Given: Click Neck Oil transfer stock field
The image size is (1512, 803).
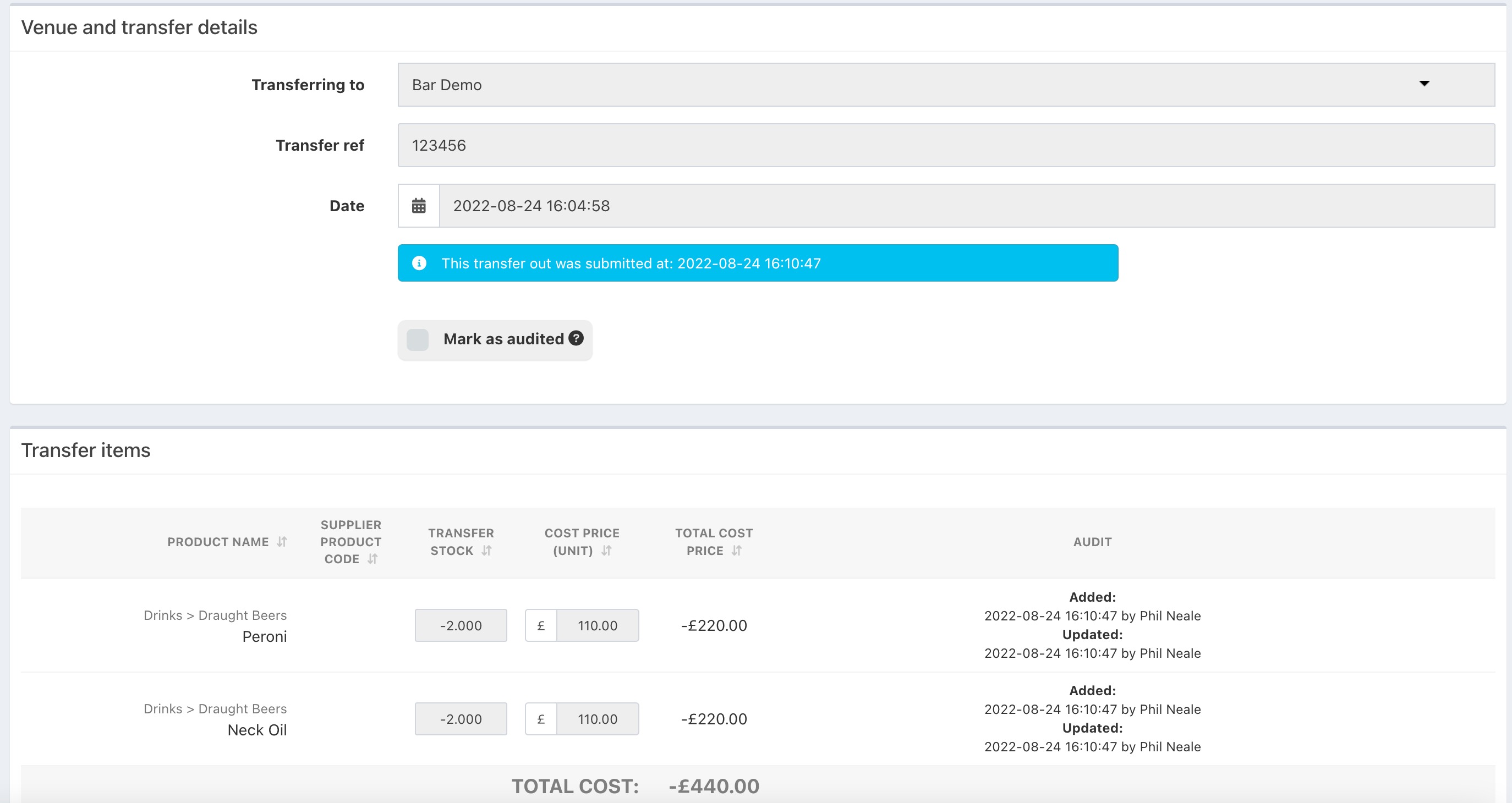Looking at the screenshot, I should click(461, 718).
